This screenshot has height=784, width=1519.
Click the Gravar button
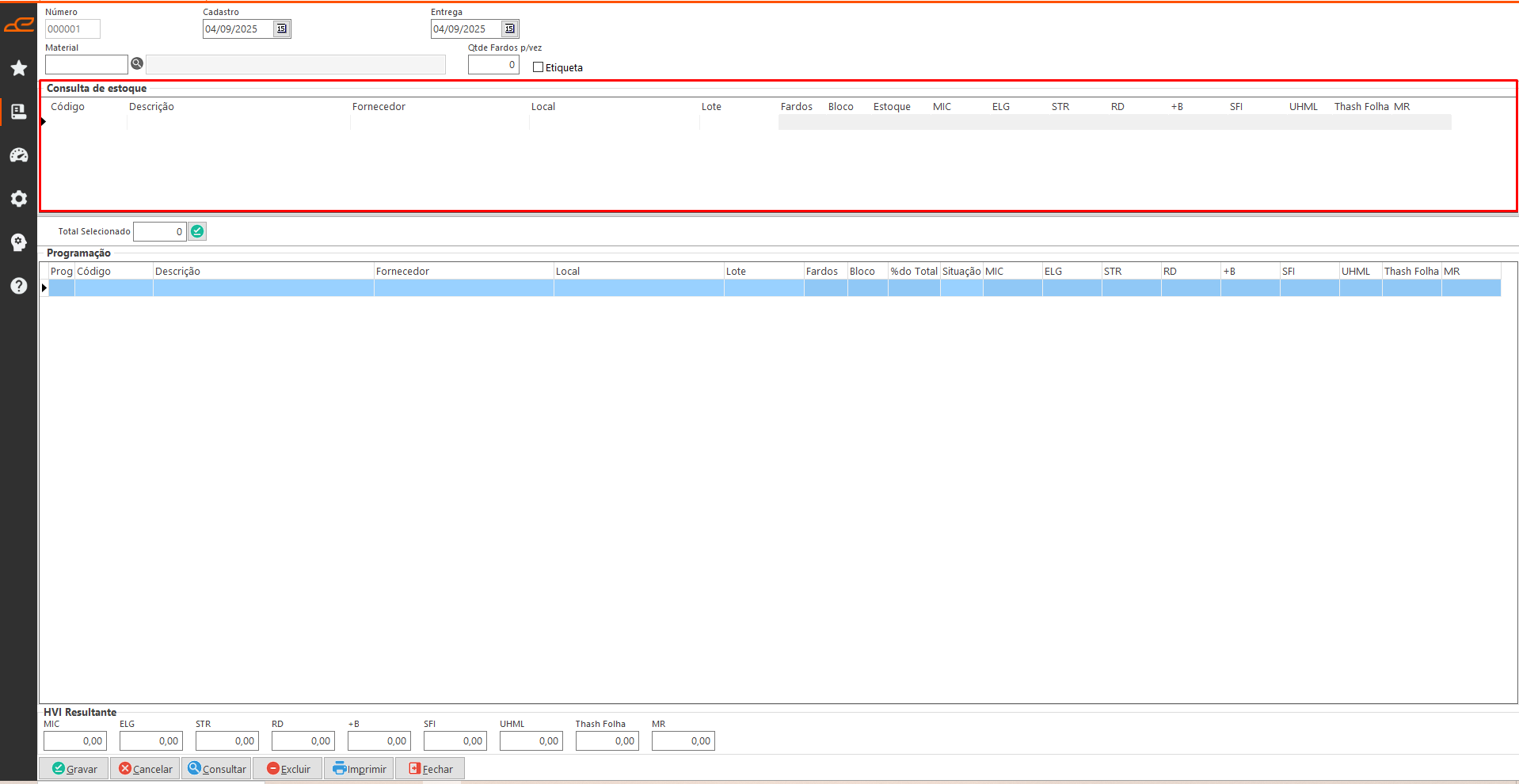tap(74, 769)
